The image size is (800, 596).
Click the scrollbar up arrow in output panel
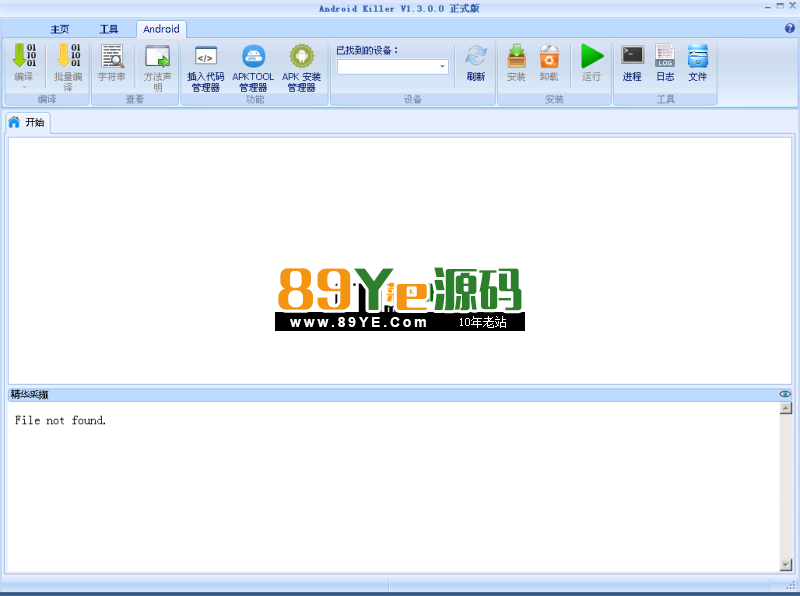coord(786,408)
